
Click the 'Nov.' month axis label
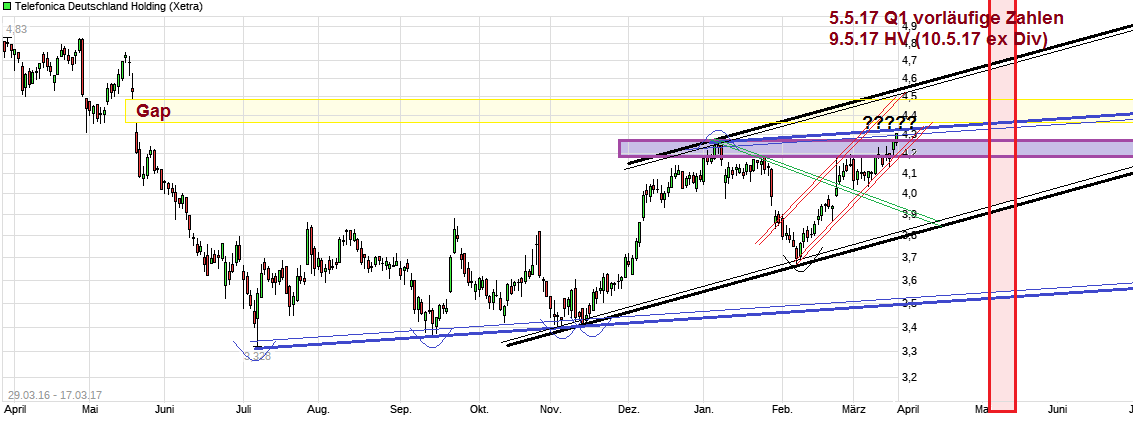[551, 409]
